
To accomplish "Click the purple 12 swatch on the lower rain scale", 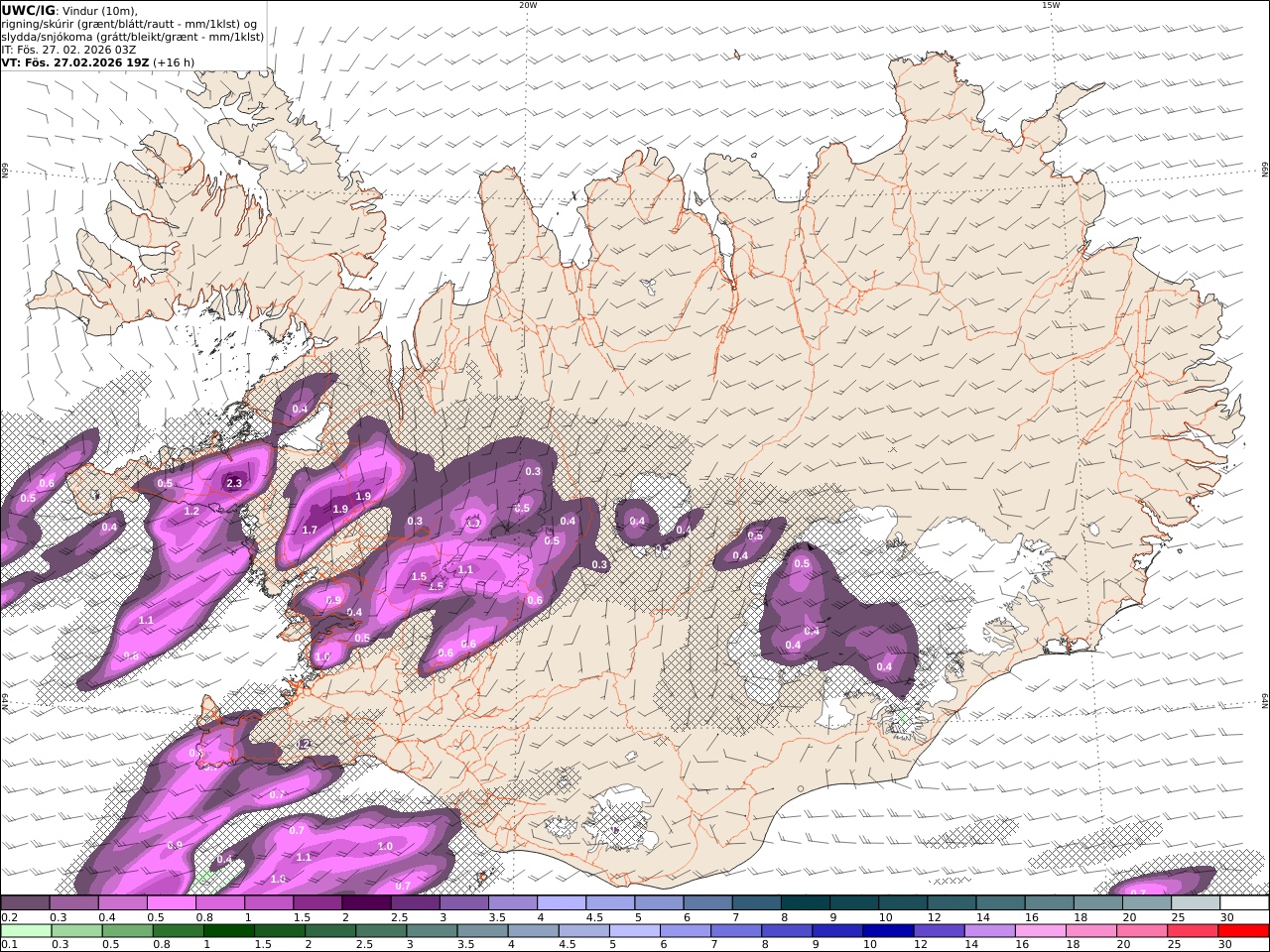I will [x=939, y=931].
